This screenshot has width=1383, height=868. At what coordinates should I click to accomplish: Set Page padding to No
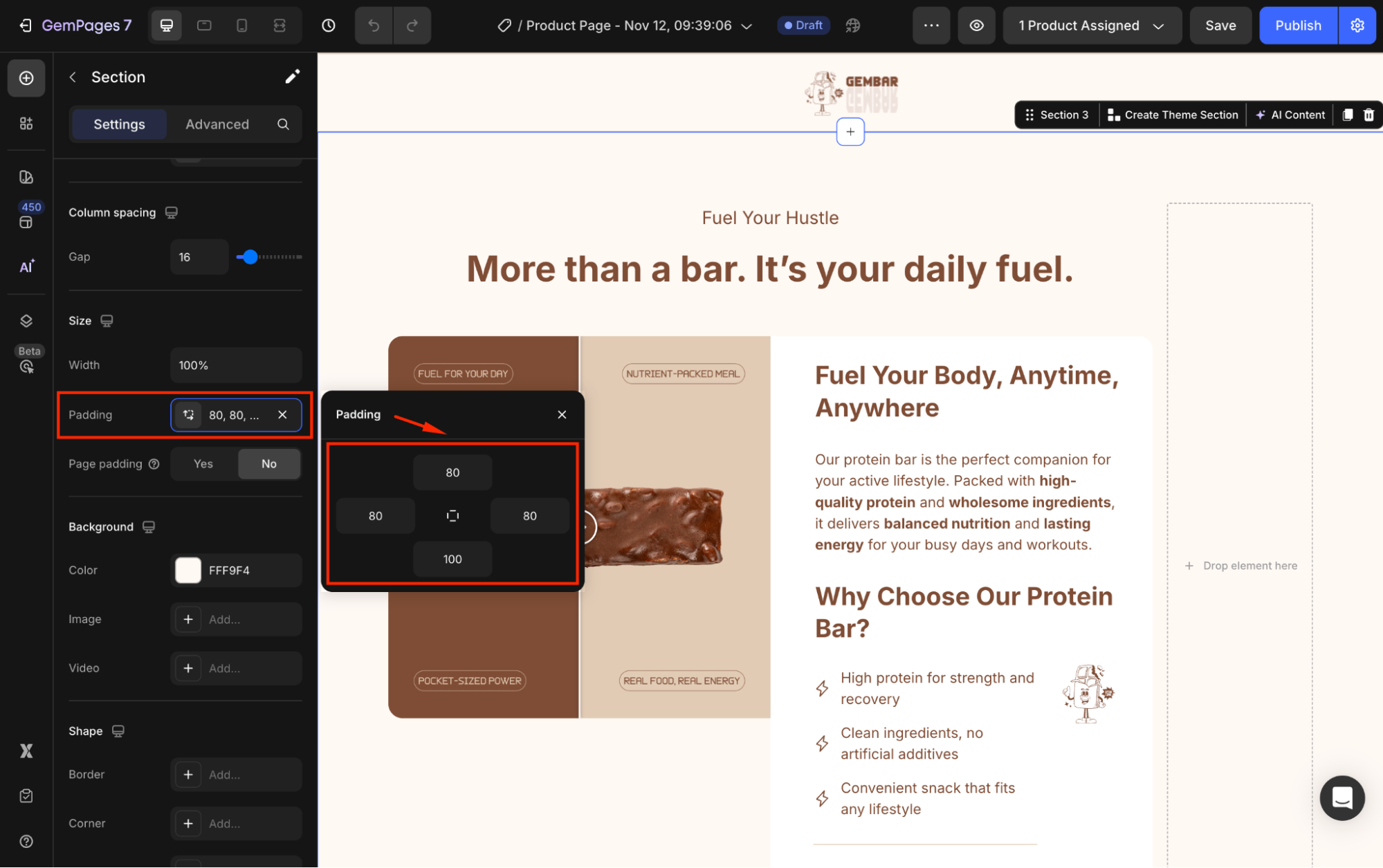[268, 464]
